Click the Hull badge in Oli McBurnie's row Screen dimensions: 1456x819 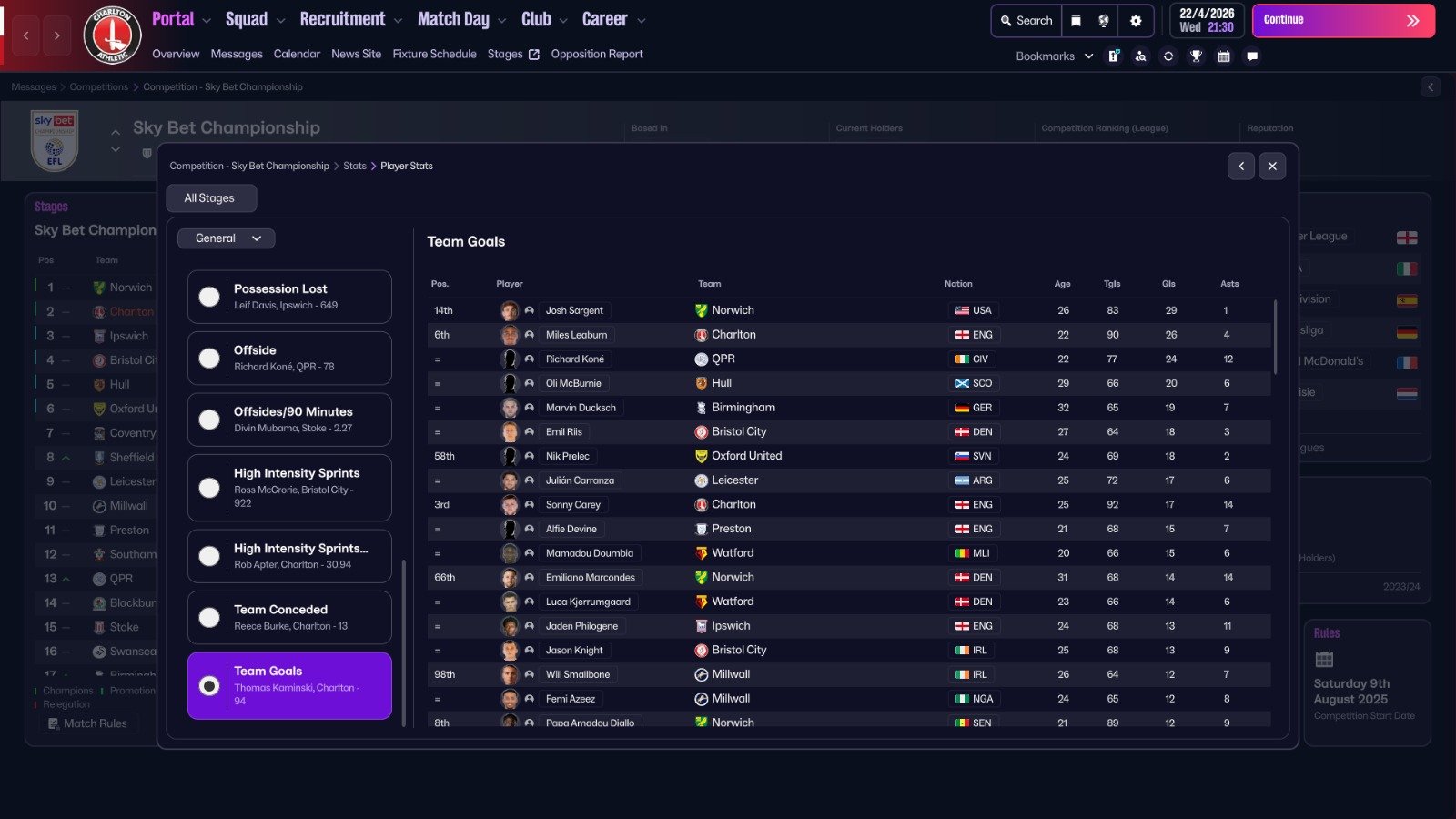[702, 383]
